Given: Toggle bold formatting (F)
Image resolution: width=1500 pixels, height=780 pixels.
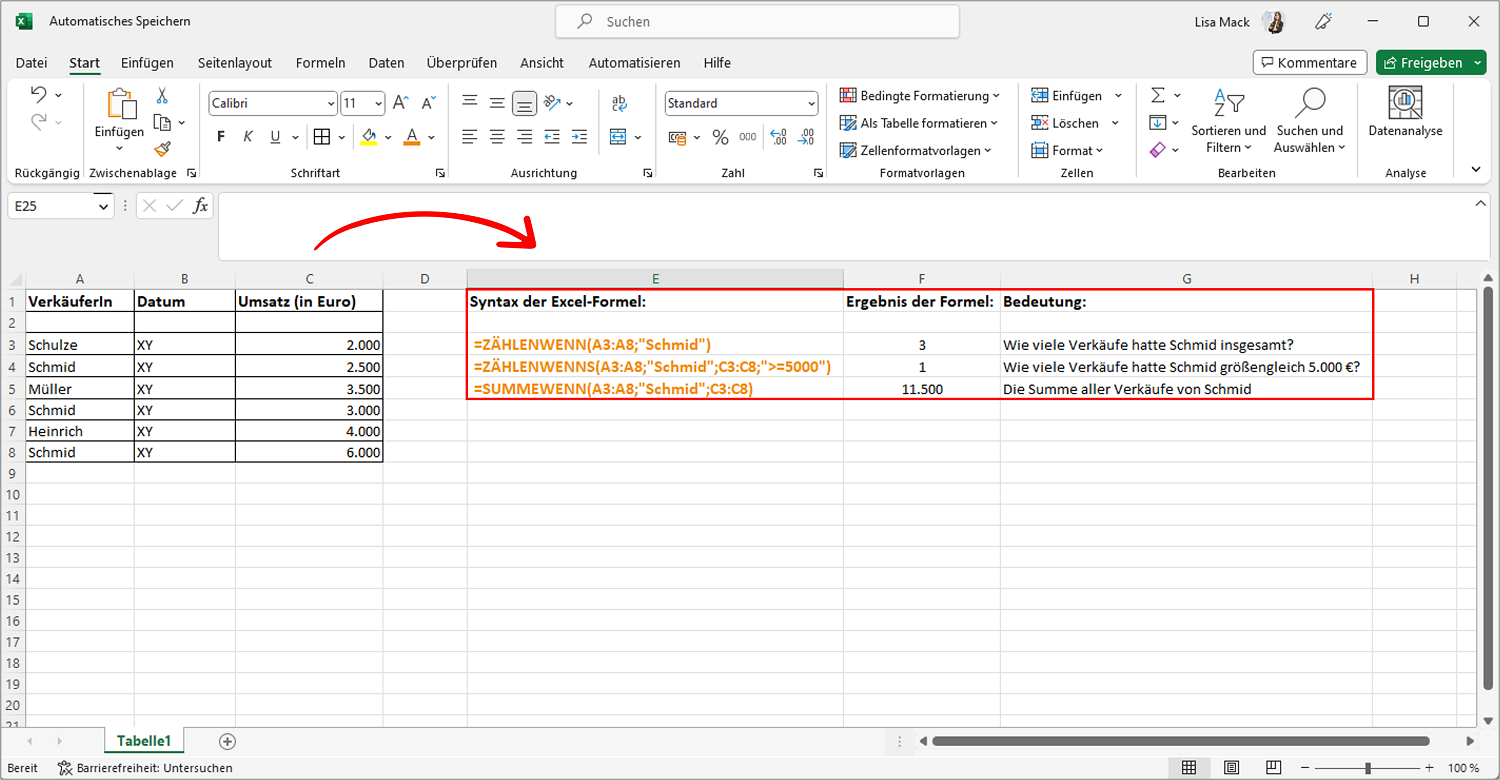Looking at the screenshot, I should pyautogui.click(x=221, y=137).
